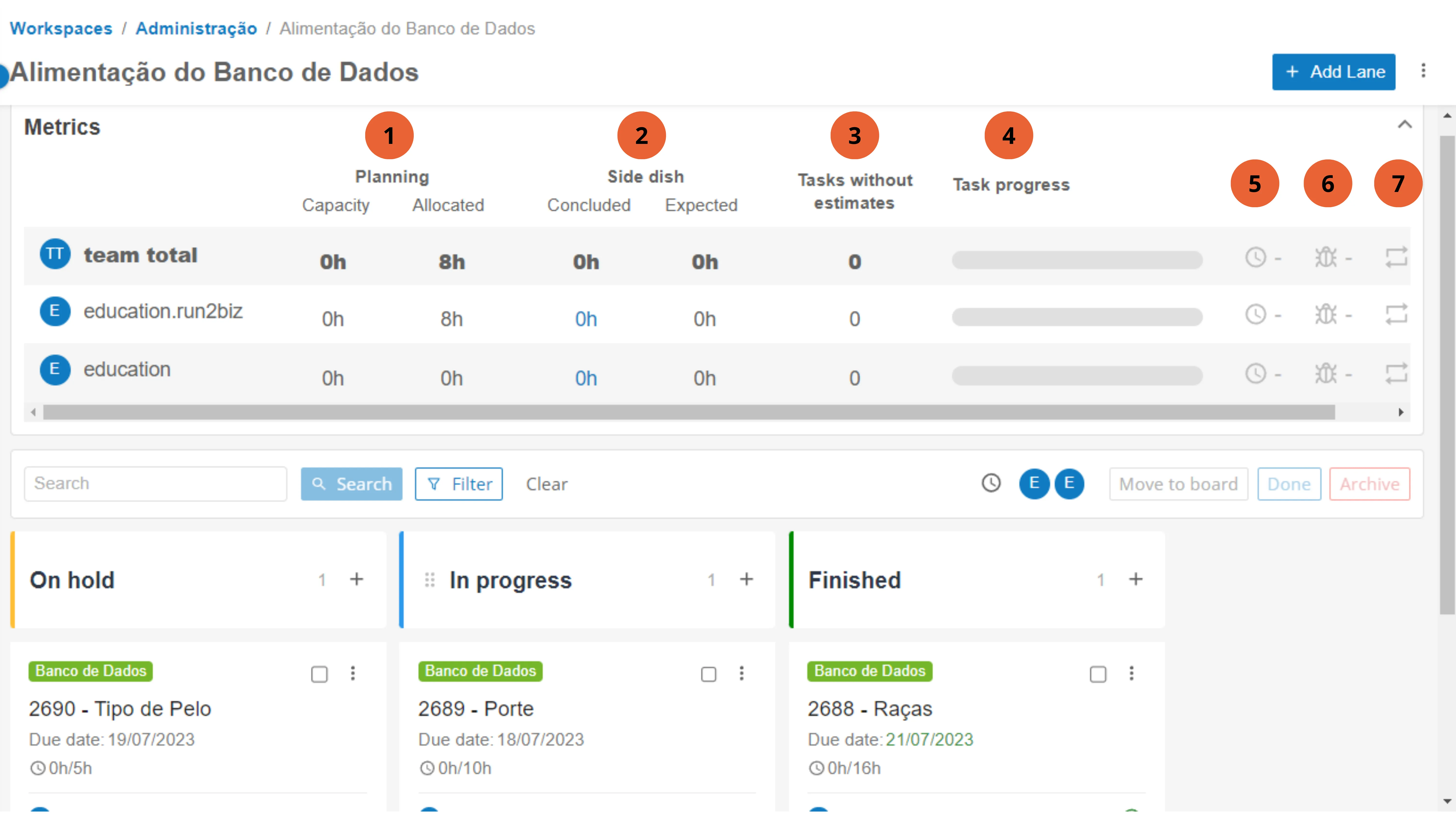Collapse the Metrics panel chevron
Viewport: 1456px width, 819px height.
pyautogui.click(x=1405, y=124)
